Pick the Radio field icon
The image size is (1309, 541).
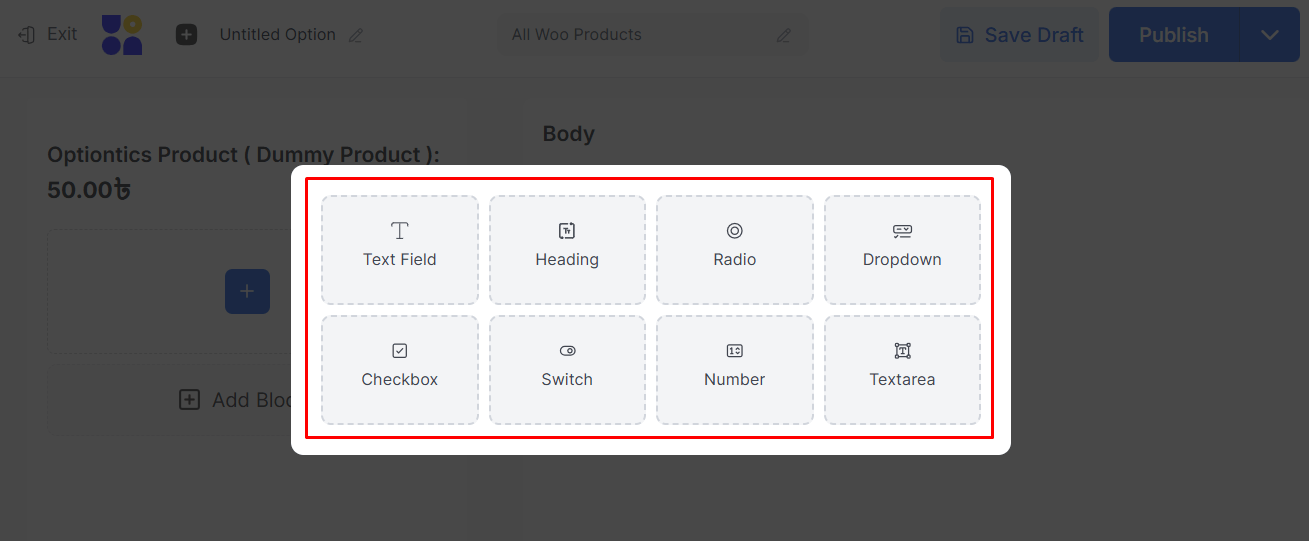(734, 231)
